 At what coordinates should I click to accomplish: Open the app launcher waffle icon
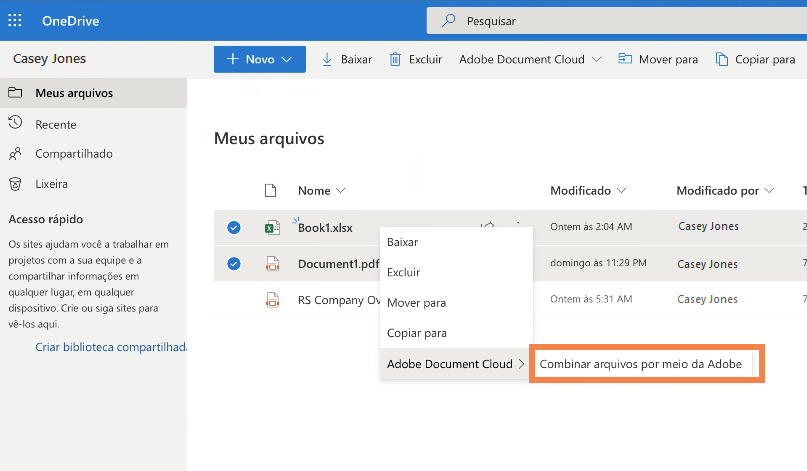pos(15,20)
